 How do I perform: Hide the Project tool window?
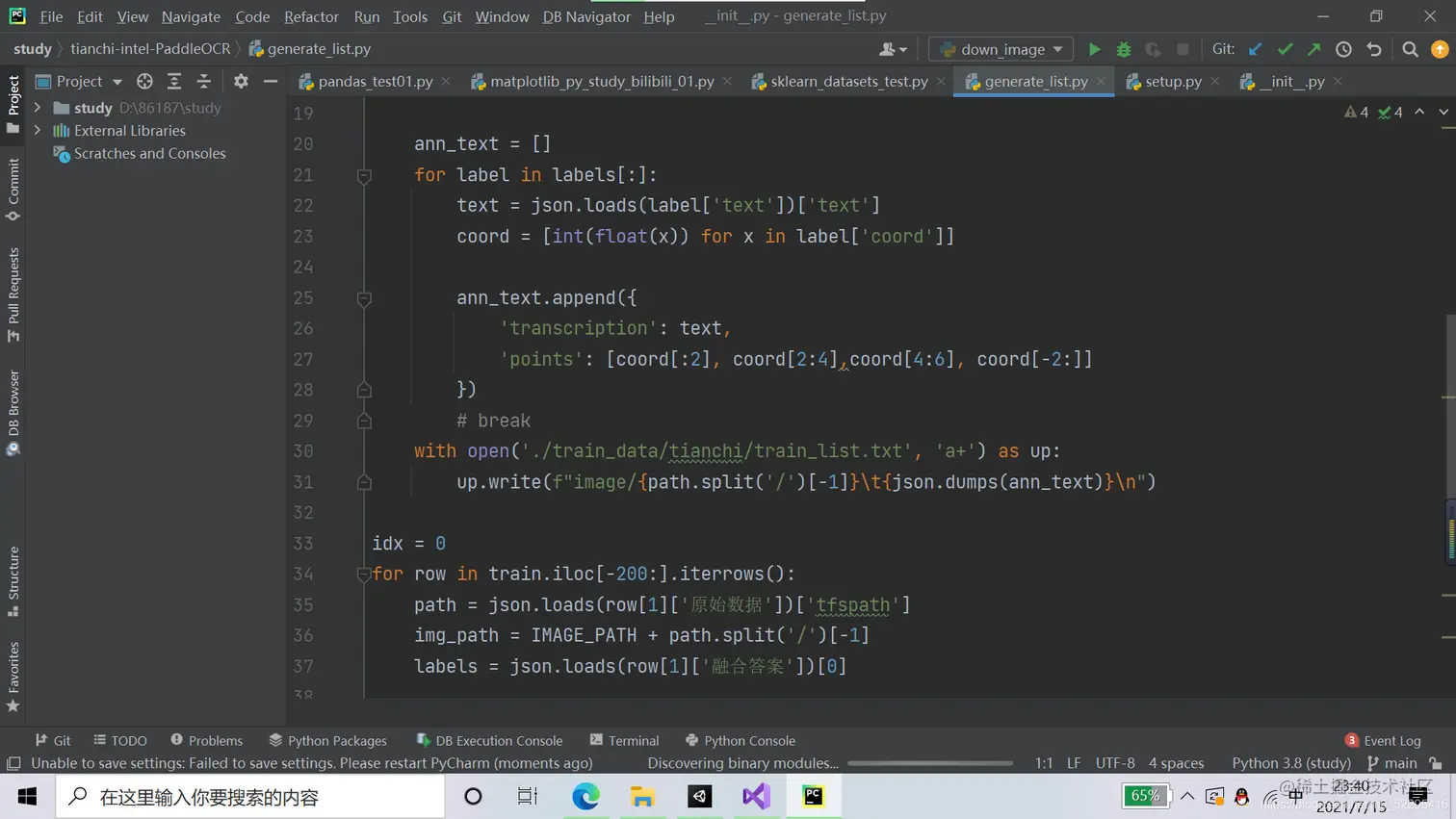(x=271, y=82)
